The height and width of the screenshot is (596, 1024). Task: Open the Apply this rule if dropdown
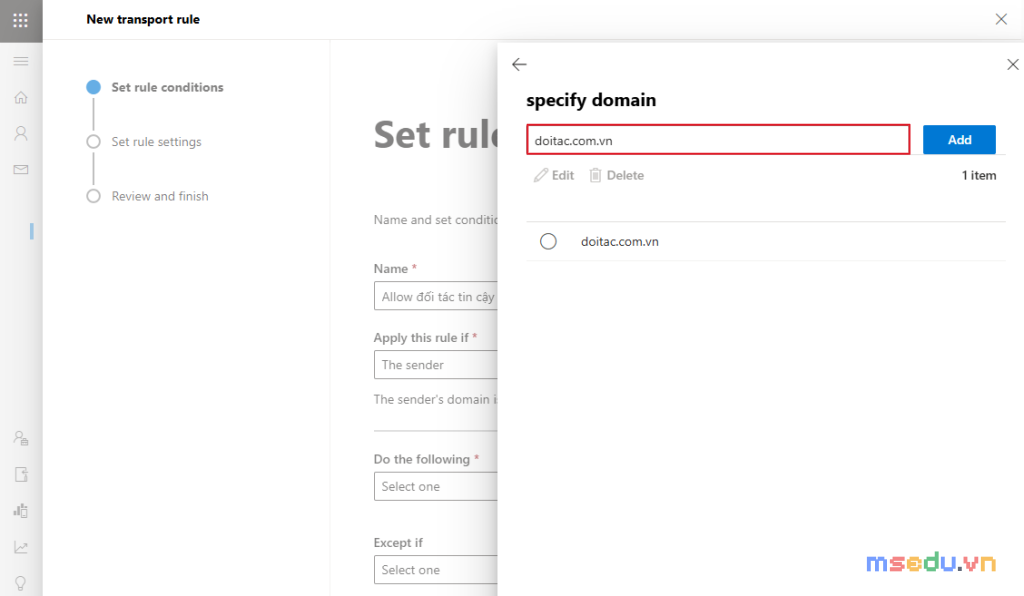436,365
